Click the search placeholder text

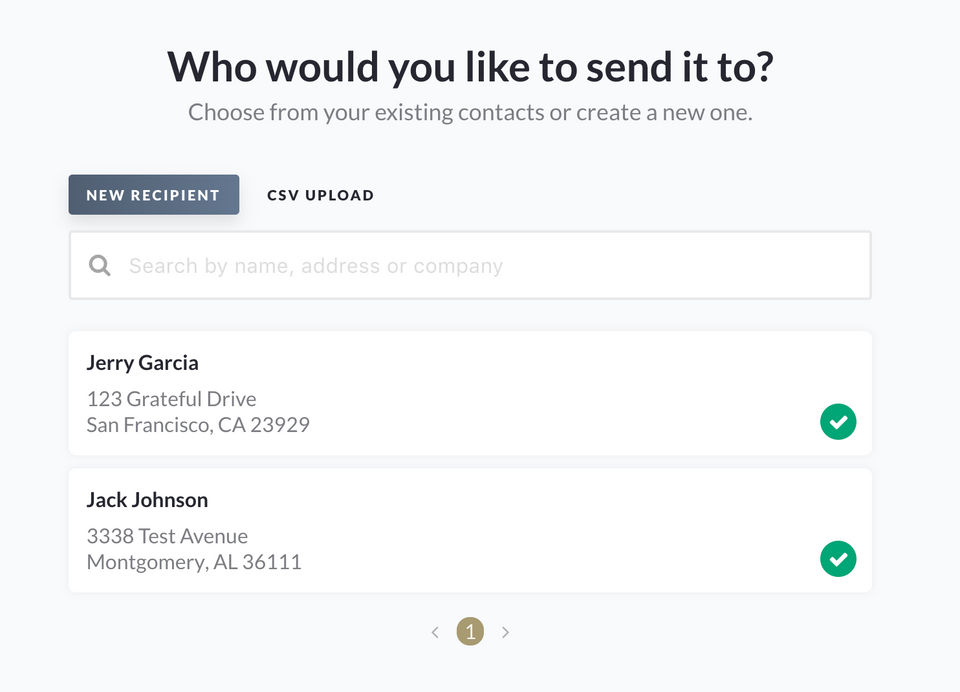[x=315, y=266]
